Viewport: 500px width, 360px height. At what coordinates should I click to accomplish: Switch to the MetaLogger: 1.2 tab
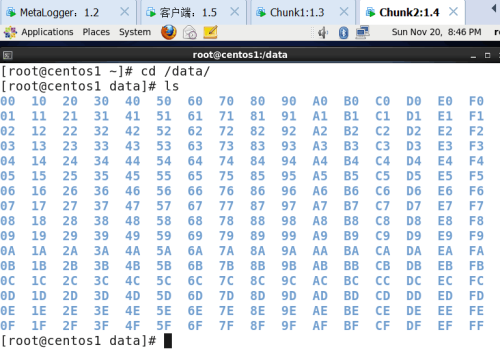[x=68, y=13]
